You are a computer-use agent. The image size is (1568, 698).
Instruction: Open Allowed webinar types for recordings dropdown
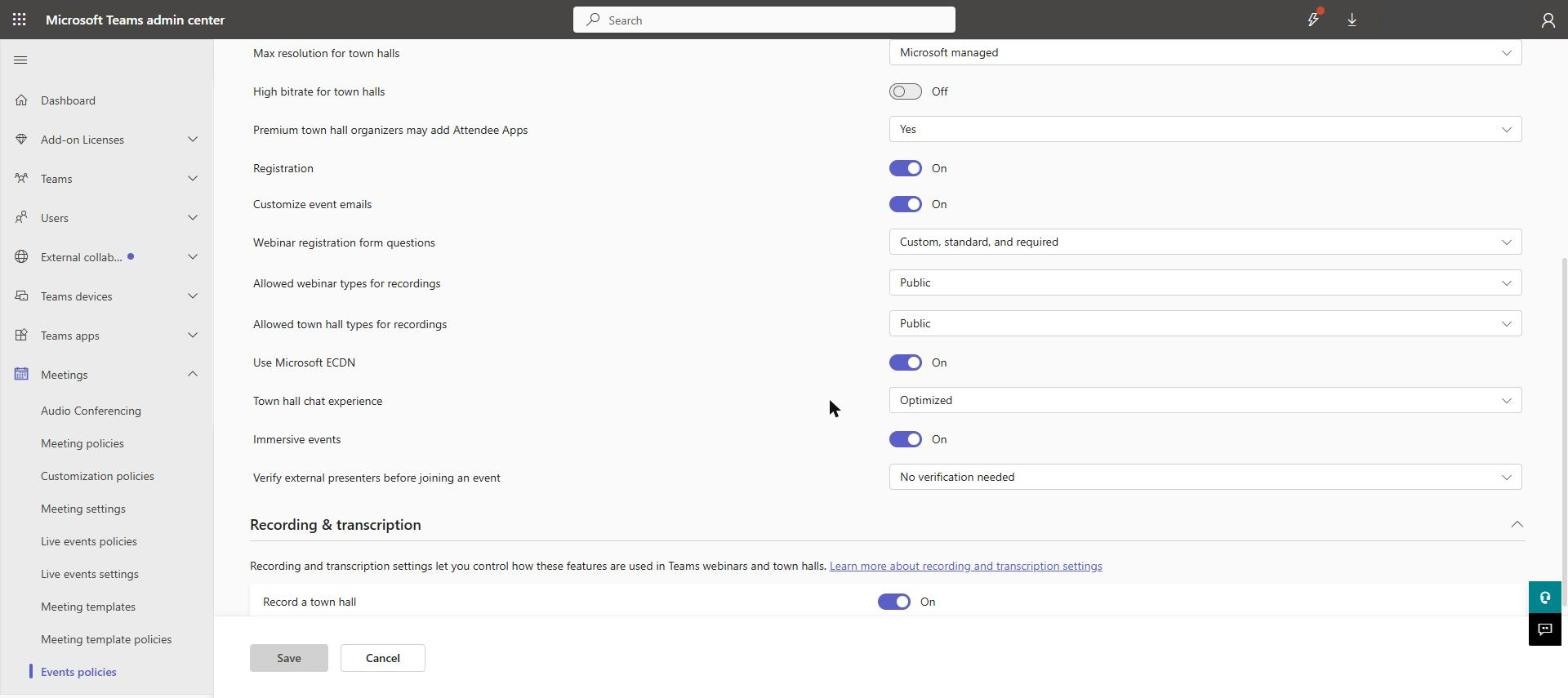pos(1205,283)
